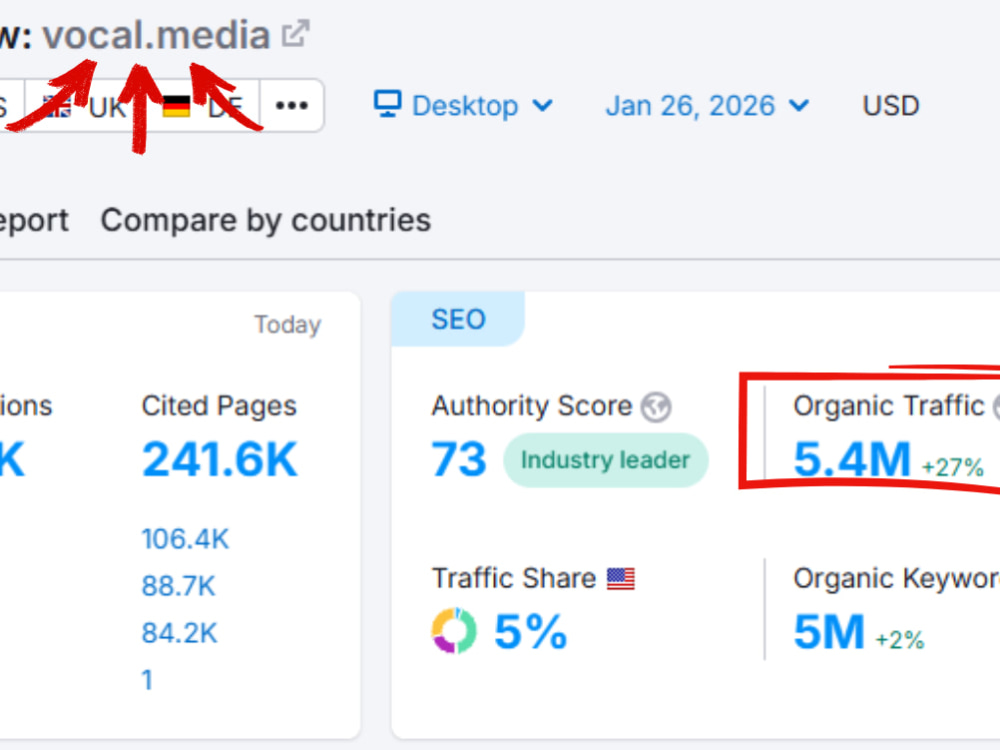Click the Authority Score value 73
Viewport: 1000px width, 750px height.
[459, 459]
